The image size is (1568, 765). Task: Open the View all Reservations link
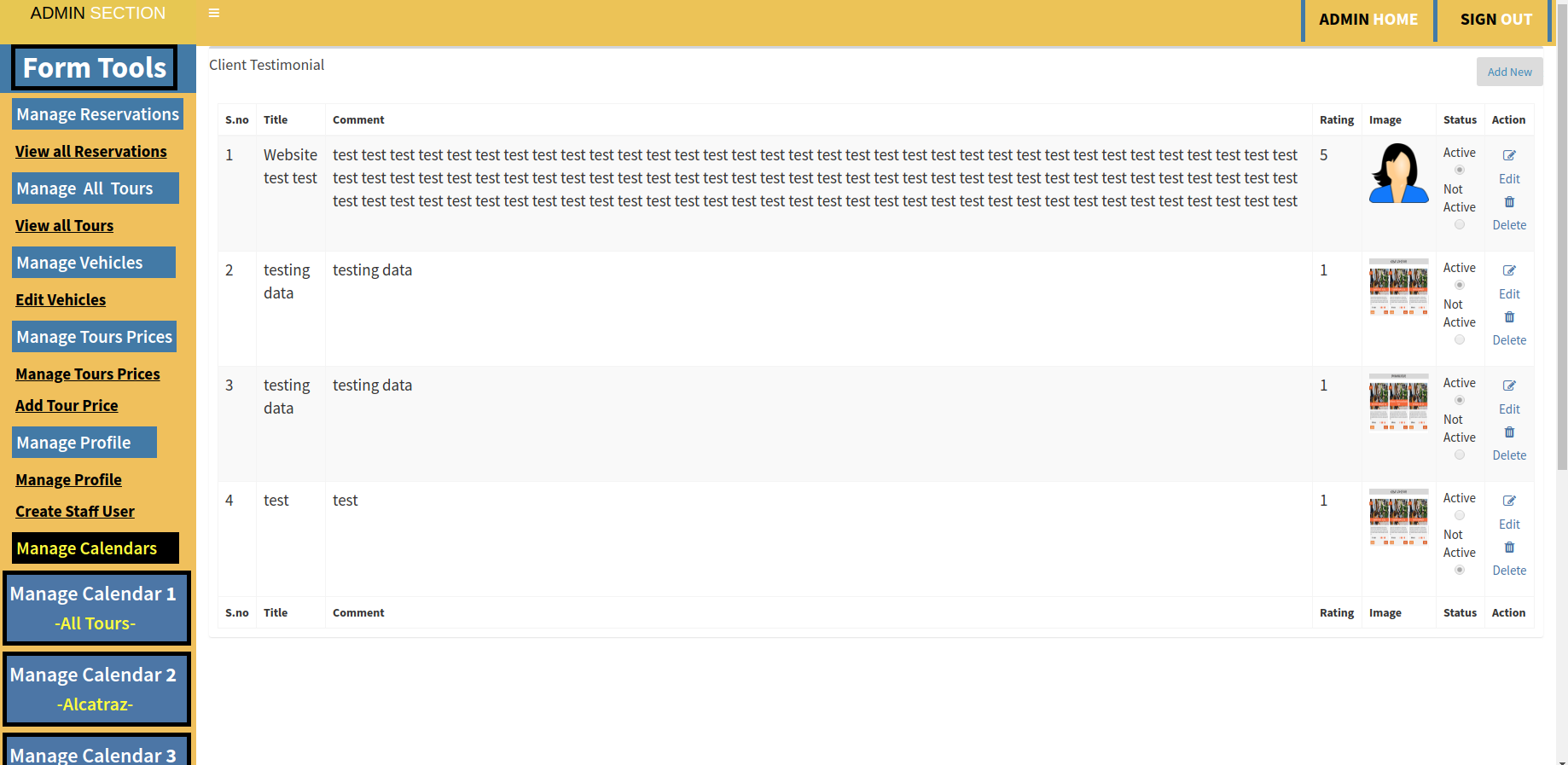[91, 152]
